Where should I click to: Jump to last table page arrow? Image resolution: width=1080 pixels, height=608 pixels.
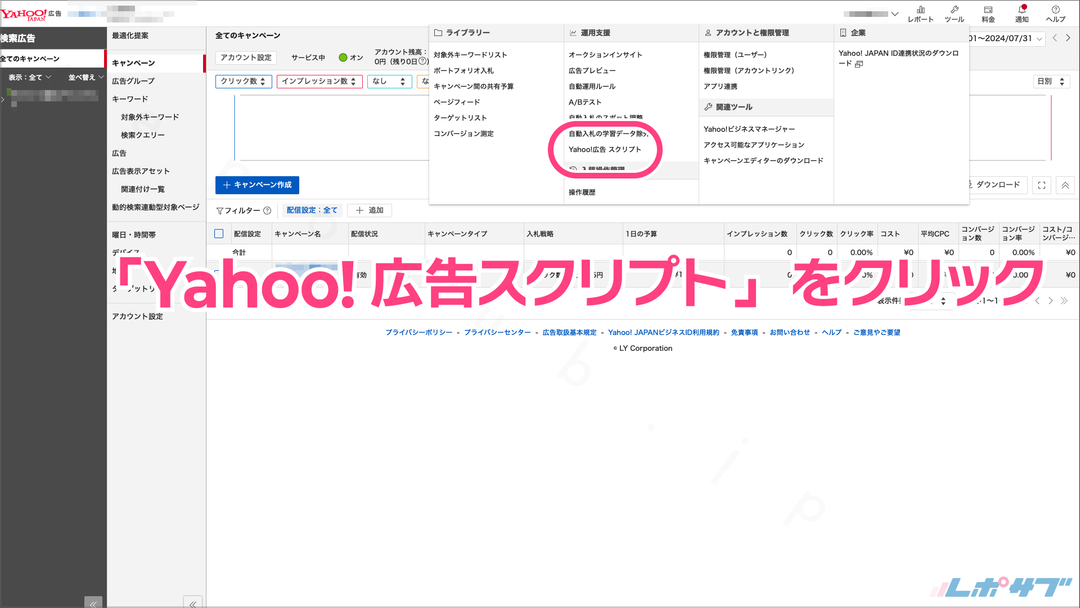coord(1064,301)
